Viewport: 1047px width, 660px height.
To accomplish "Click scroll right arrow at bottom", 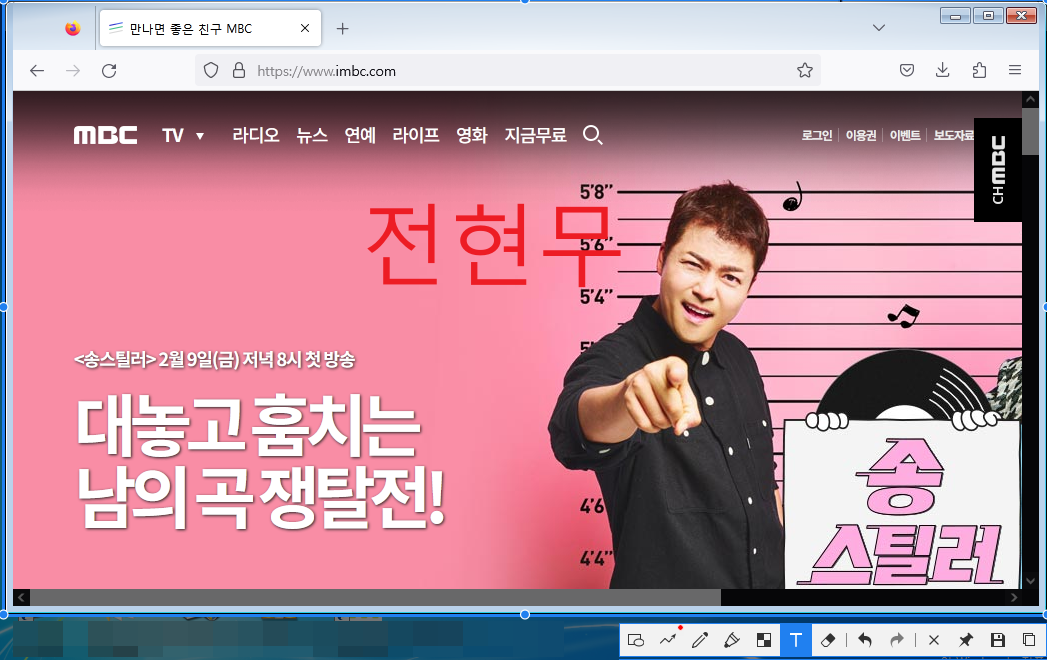I will (x=1014, y=597).
